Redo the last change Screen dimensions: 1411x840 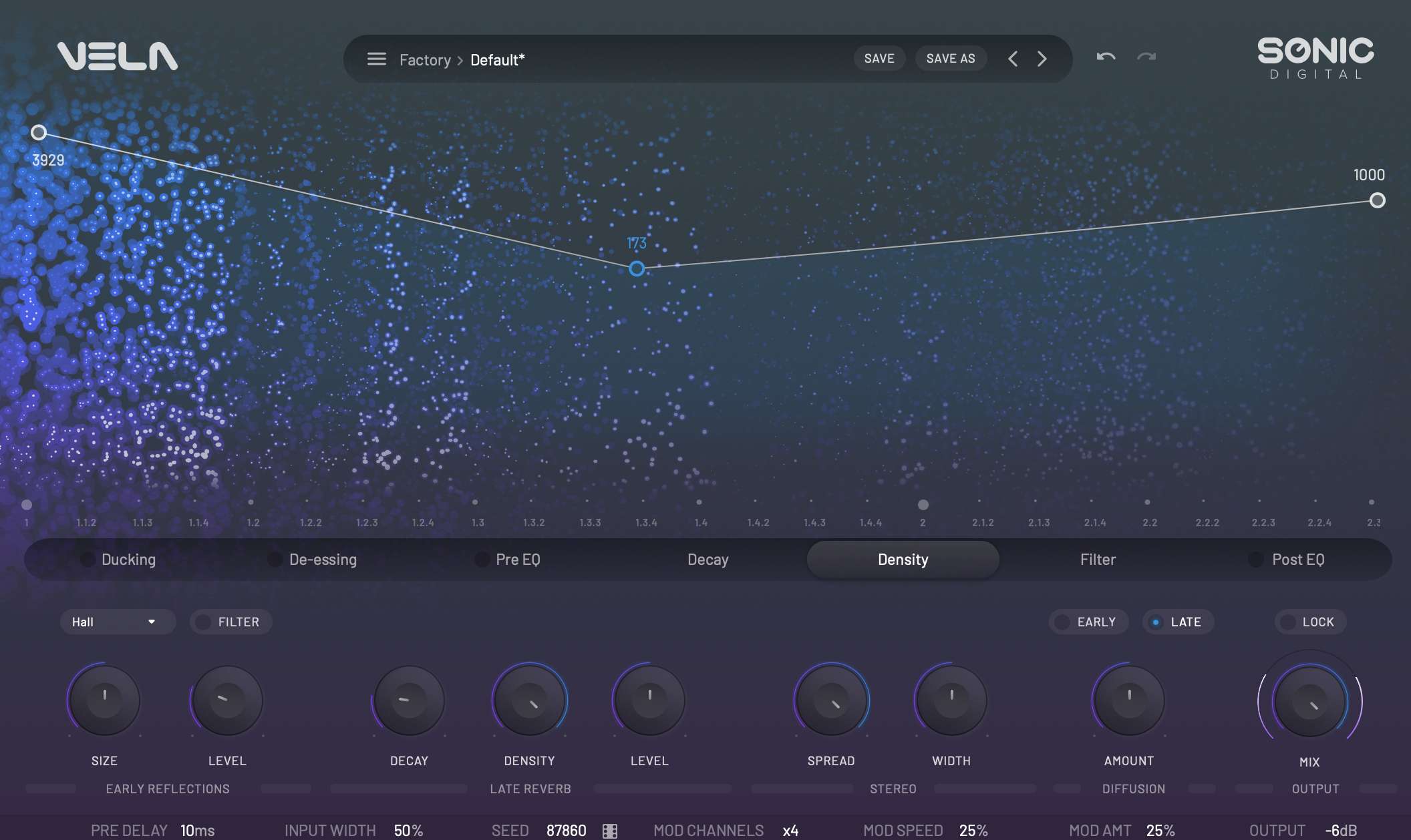pyautogui.click(x=1146, y=57)
